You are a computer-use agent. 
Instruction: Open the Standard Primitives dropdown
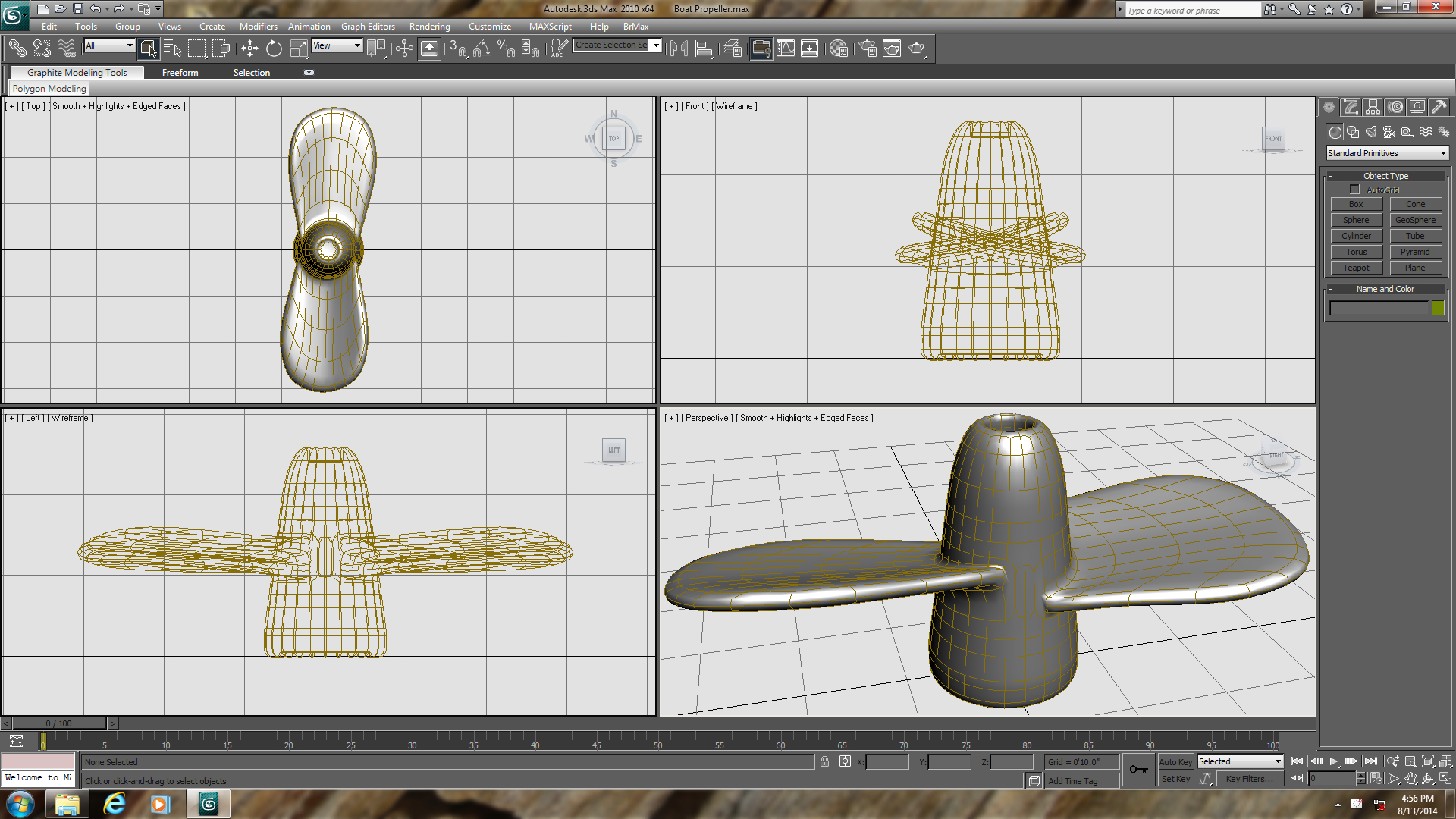1385,152
